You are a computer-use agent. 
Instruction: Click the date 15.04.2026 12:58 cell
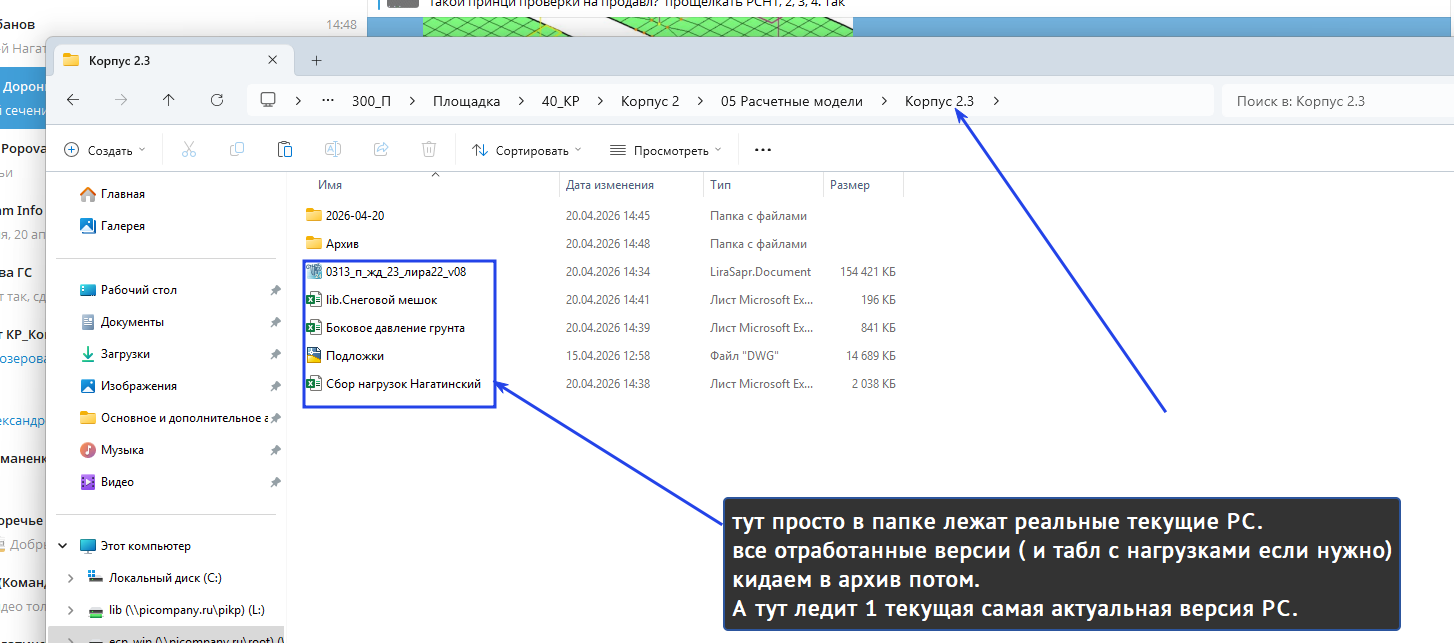608,355
